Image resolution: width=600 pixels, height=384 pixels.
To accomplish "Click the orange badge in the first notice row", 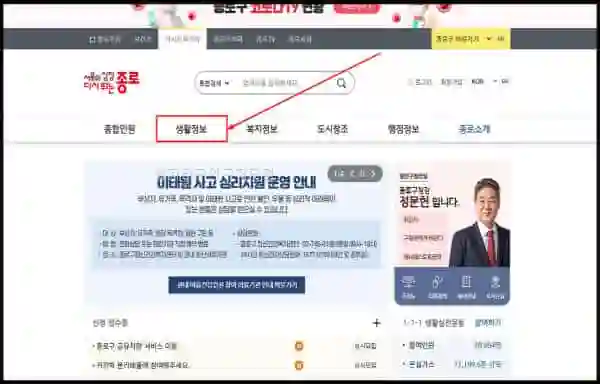I will (299, 346).
